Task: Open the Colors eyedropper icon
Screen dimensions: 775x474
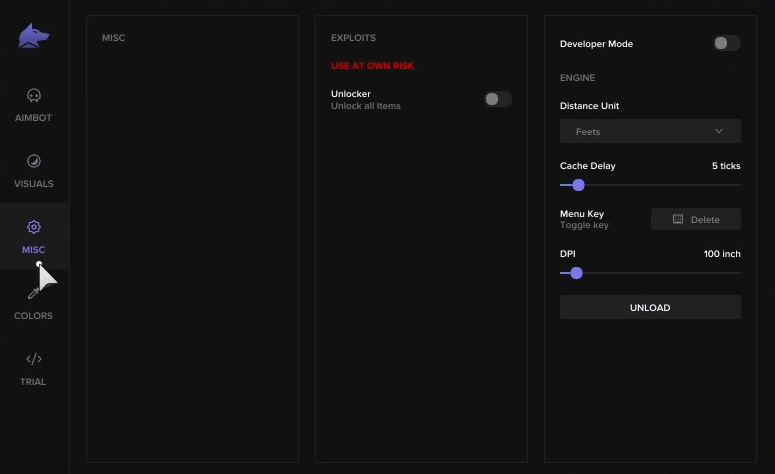Action: (33, 293)
